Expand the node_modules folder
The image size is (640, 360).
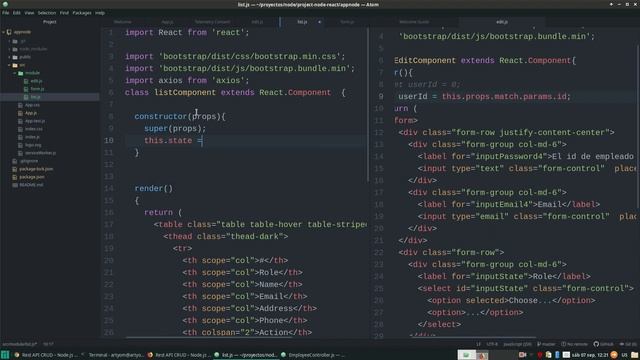tap(9, 49)
